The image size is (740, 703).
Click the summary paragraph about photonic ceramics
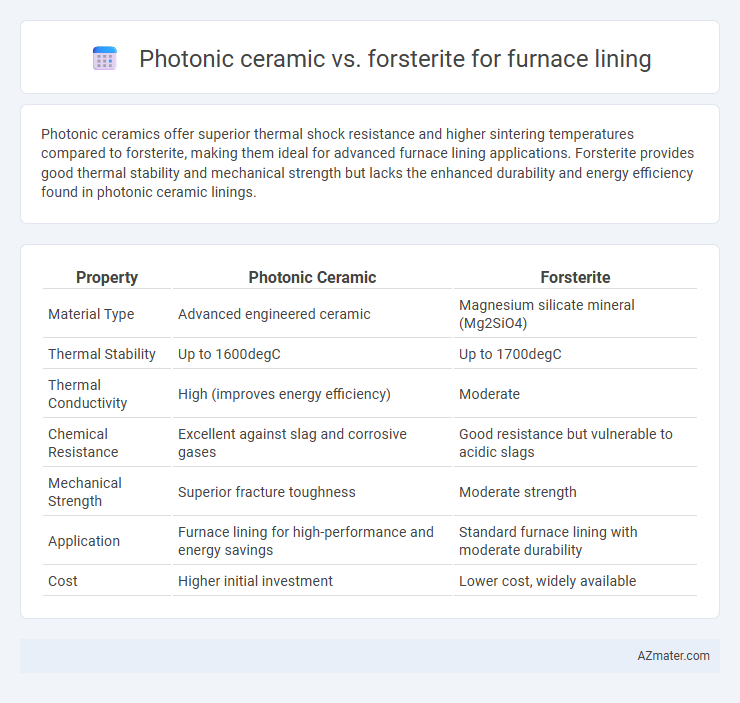tap(367, 163)
